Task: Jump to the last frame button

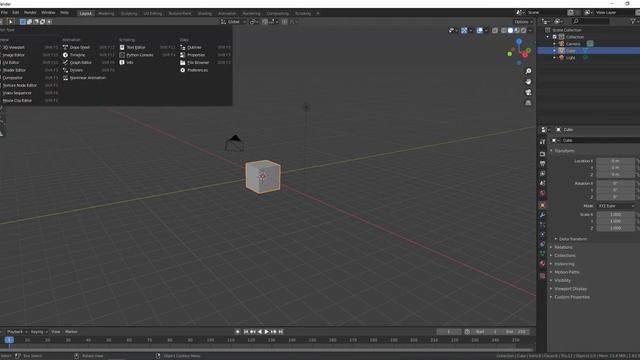Action: [x=280, y=332]
